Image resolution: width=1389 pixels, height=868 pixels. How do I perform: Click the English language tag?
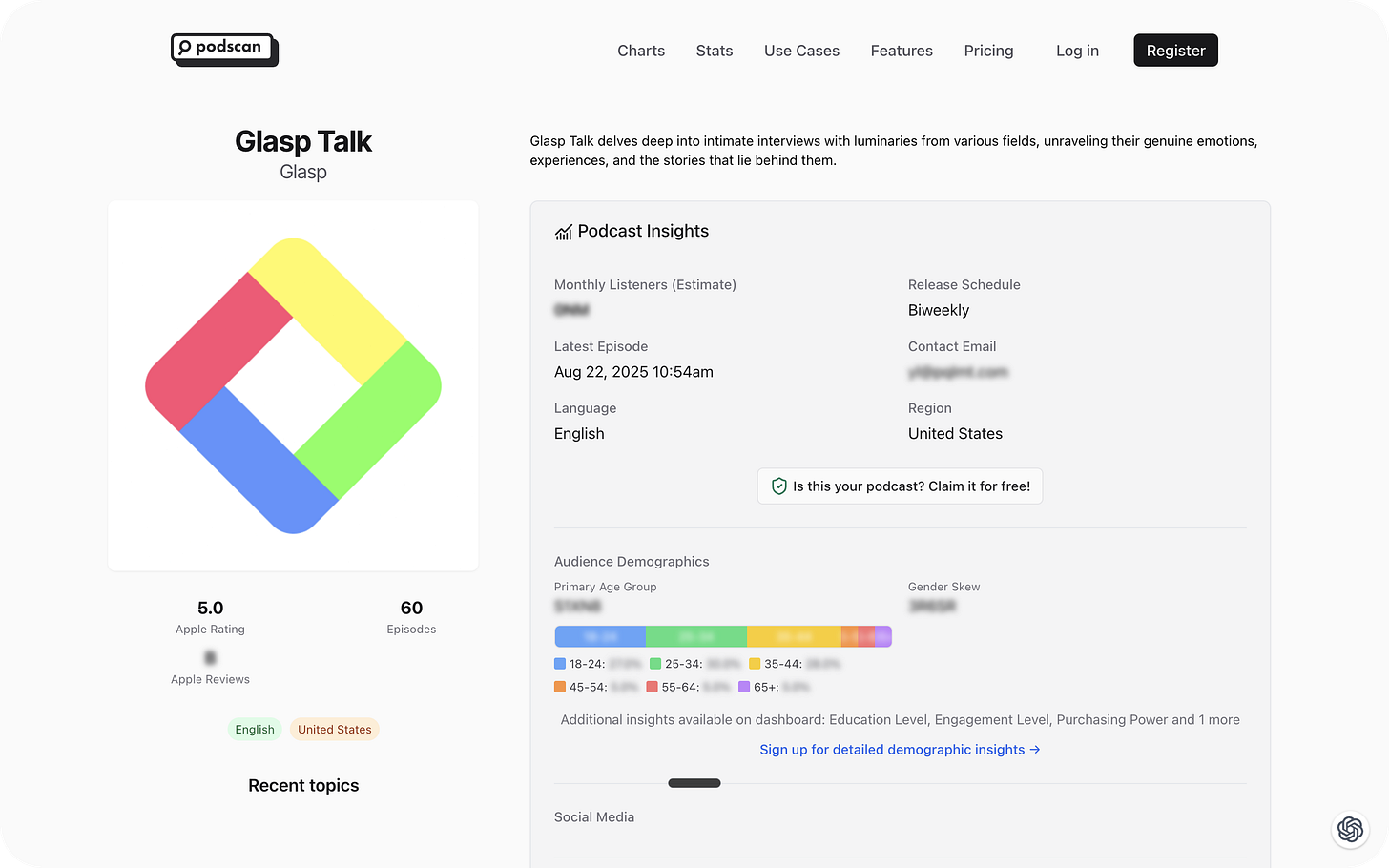click(x=255, y=730)
